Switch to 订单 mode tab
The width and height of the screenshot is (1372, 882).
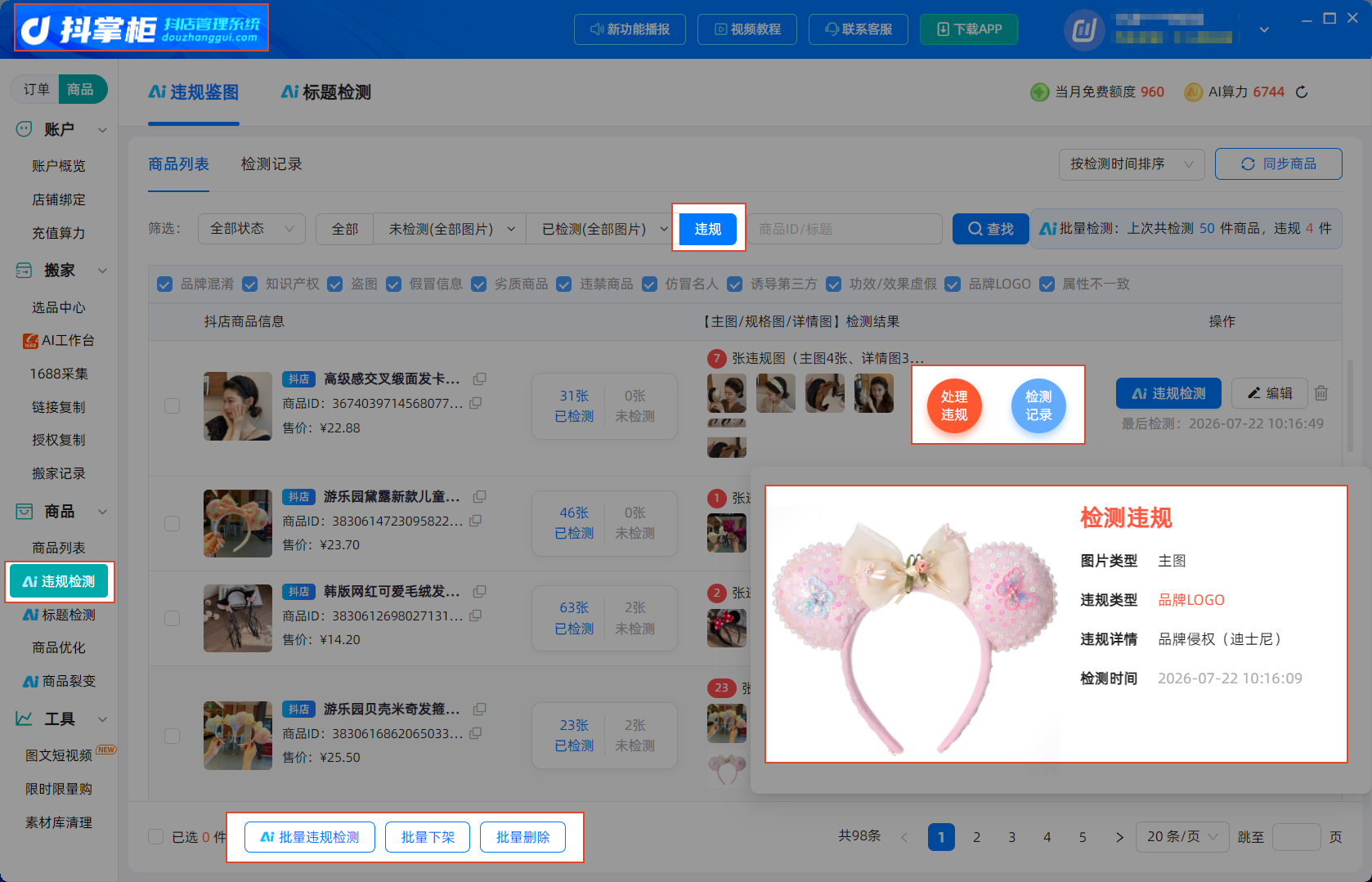point(36,89)
